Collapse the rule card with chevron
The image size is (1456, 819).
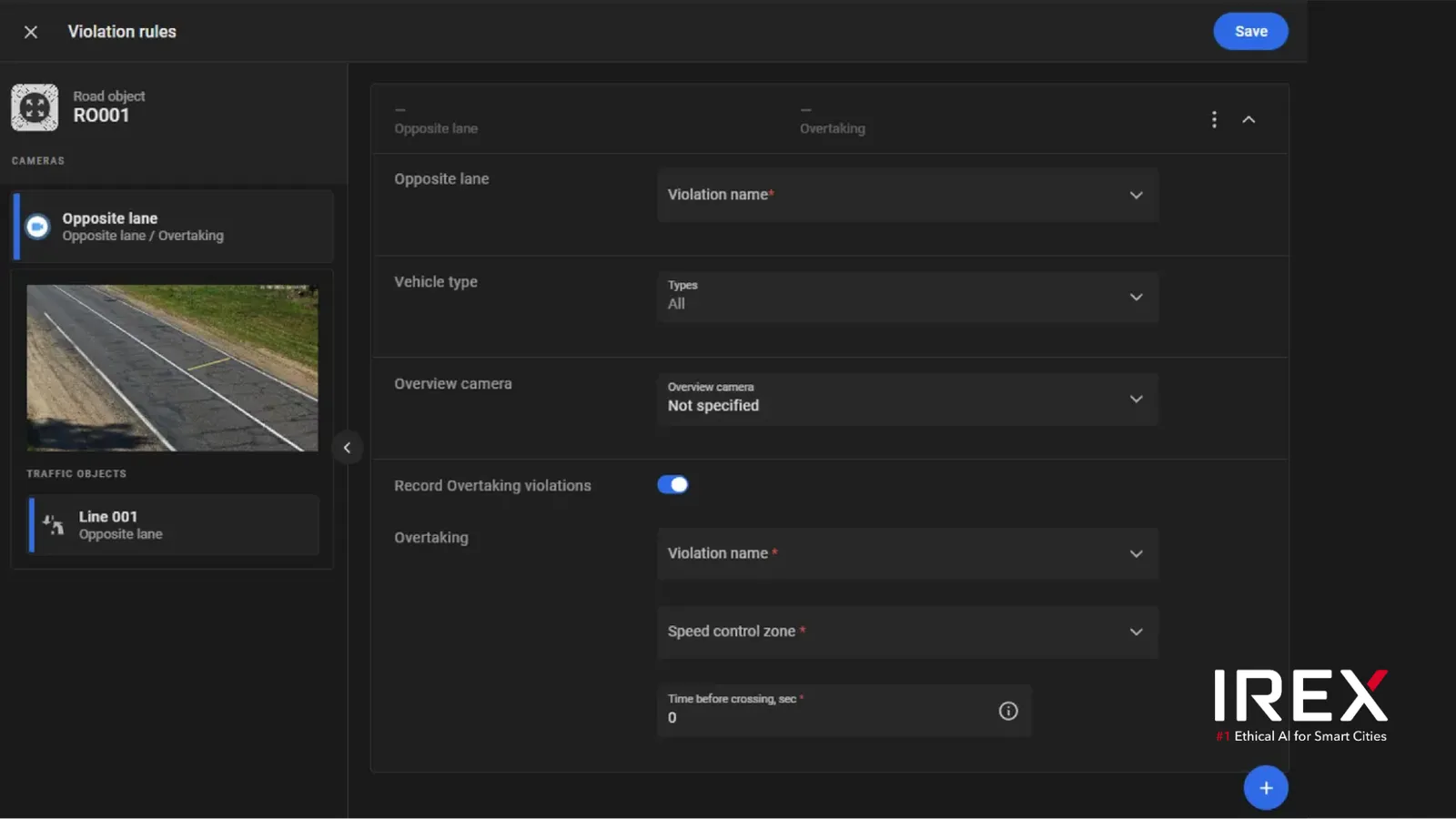(x=1249, y=119)
